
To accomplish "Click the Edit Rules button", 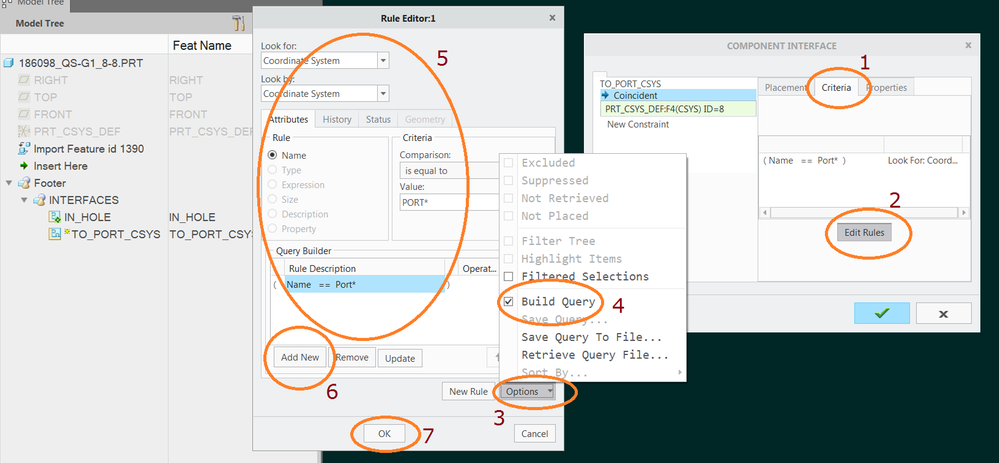I will click(868, 233).
